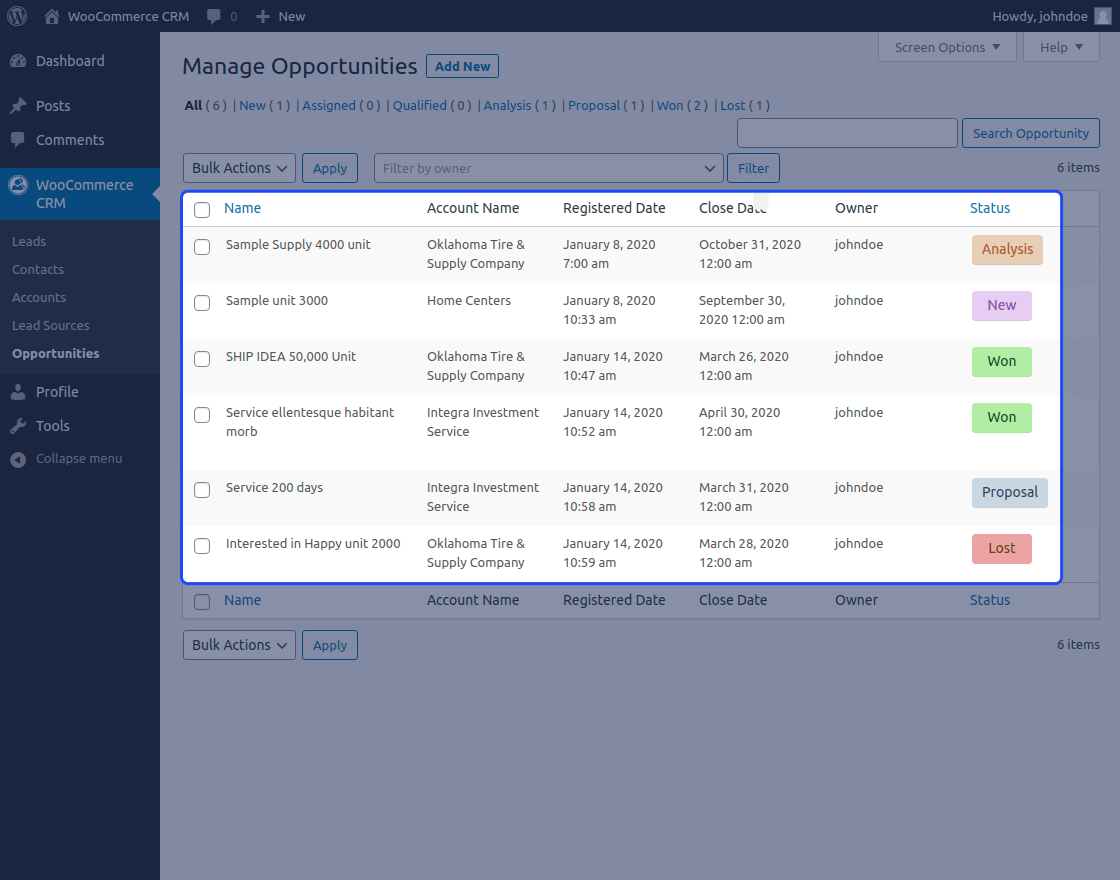Screen dimensions: 1120x880
Task: Filter list by the Qualified status link
Action: (419, 106)
